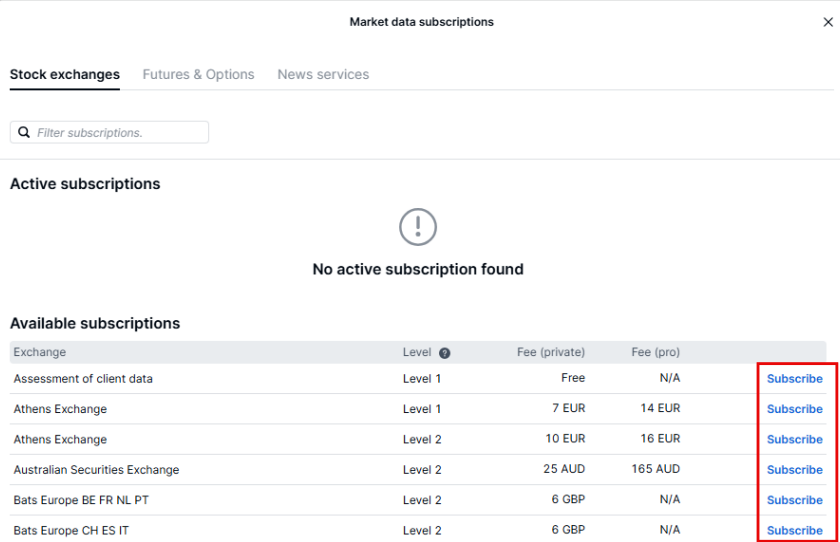840x542 pixels.
Task: Click the magnifying glass search icon
Action: [x=24, y=132]
